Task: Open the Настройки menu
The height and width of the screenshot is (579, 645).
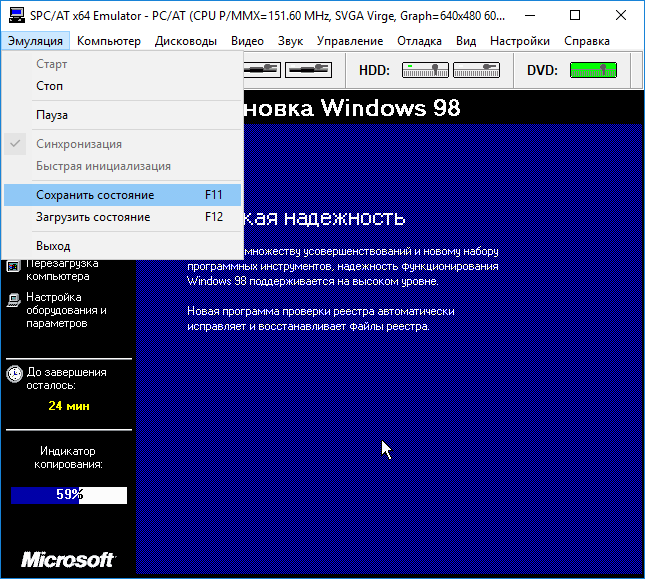Action: (520, 41)
